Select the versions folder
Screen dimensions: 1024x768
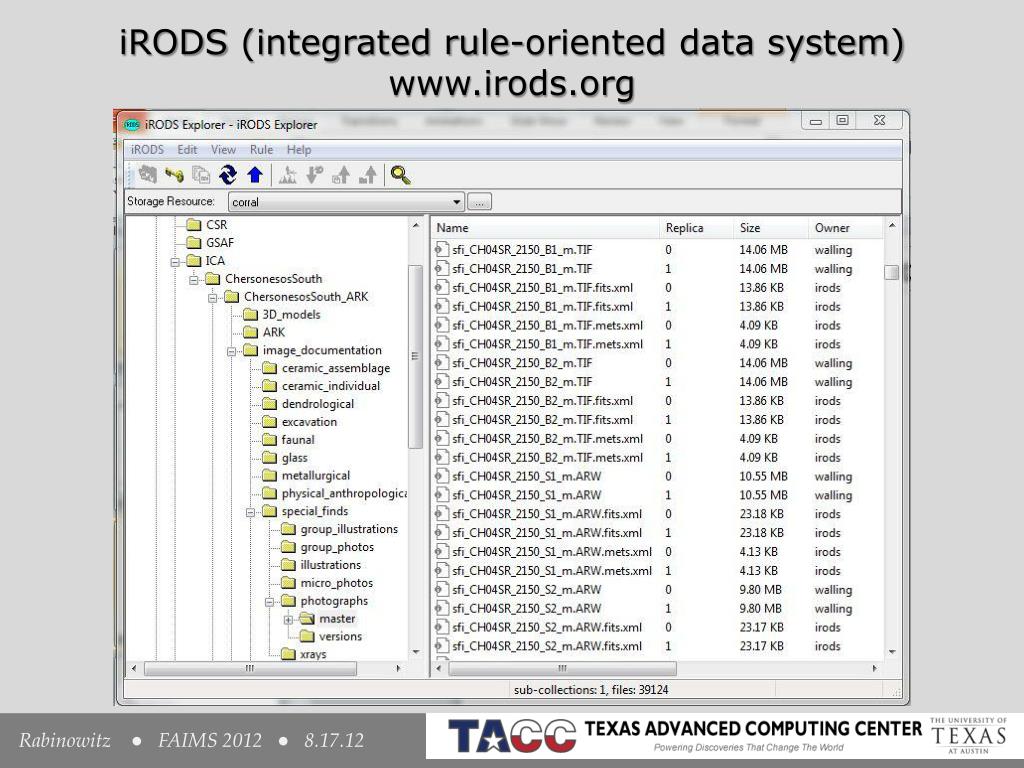click(x=340, y=637)
